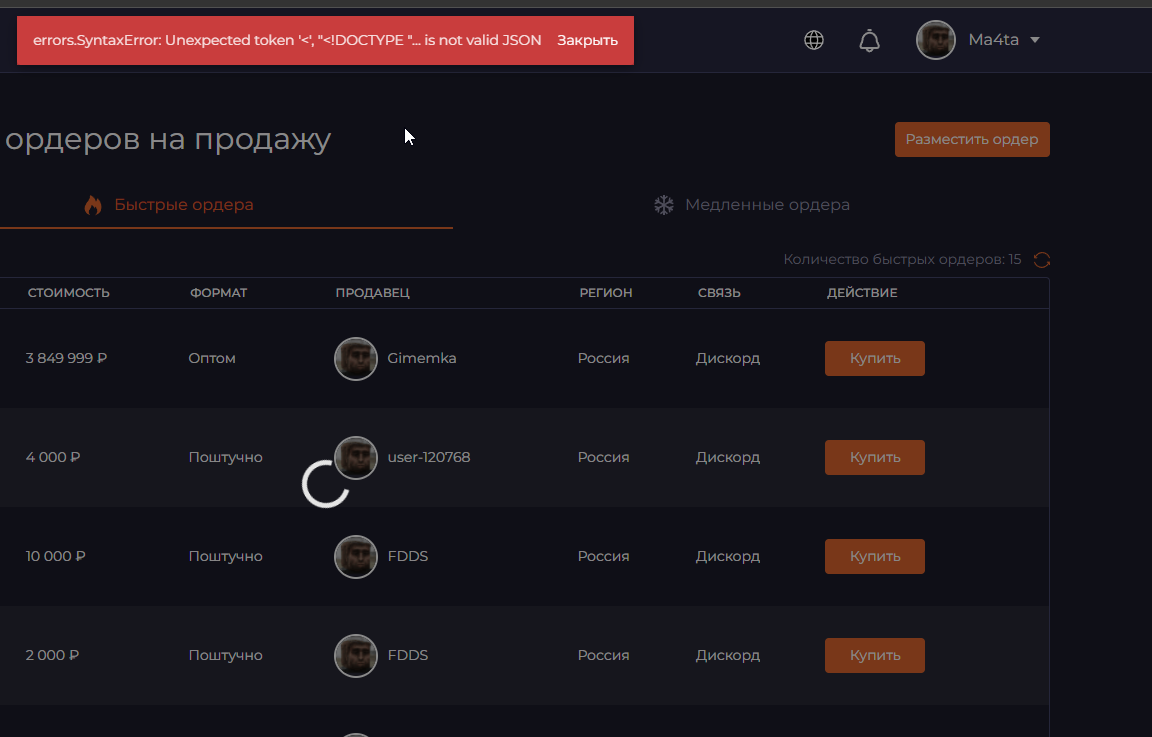
Task: Open notifications bell icon
Action: [x=869, y=40]
